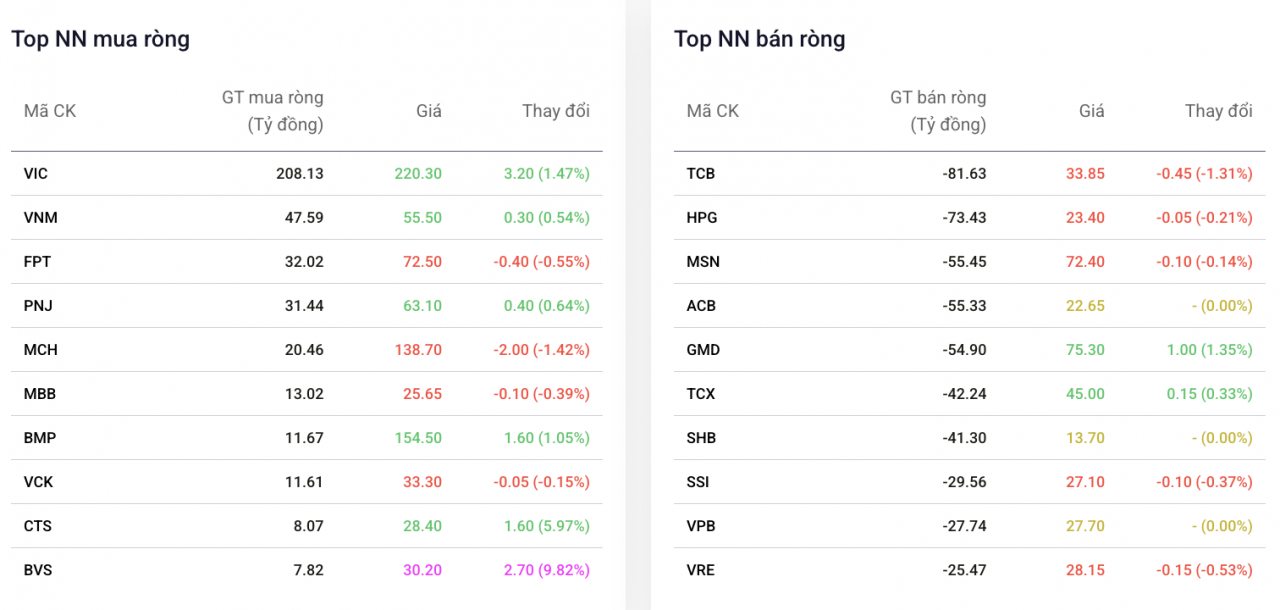Click VIC price value 220.30
Screen dimensions: 1280x610
418,174
